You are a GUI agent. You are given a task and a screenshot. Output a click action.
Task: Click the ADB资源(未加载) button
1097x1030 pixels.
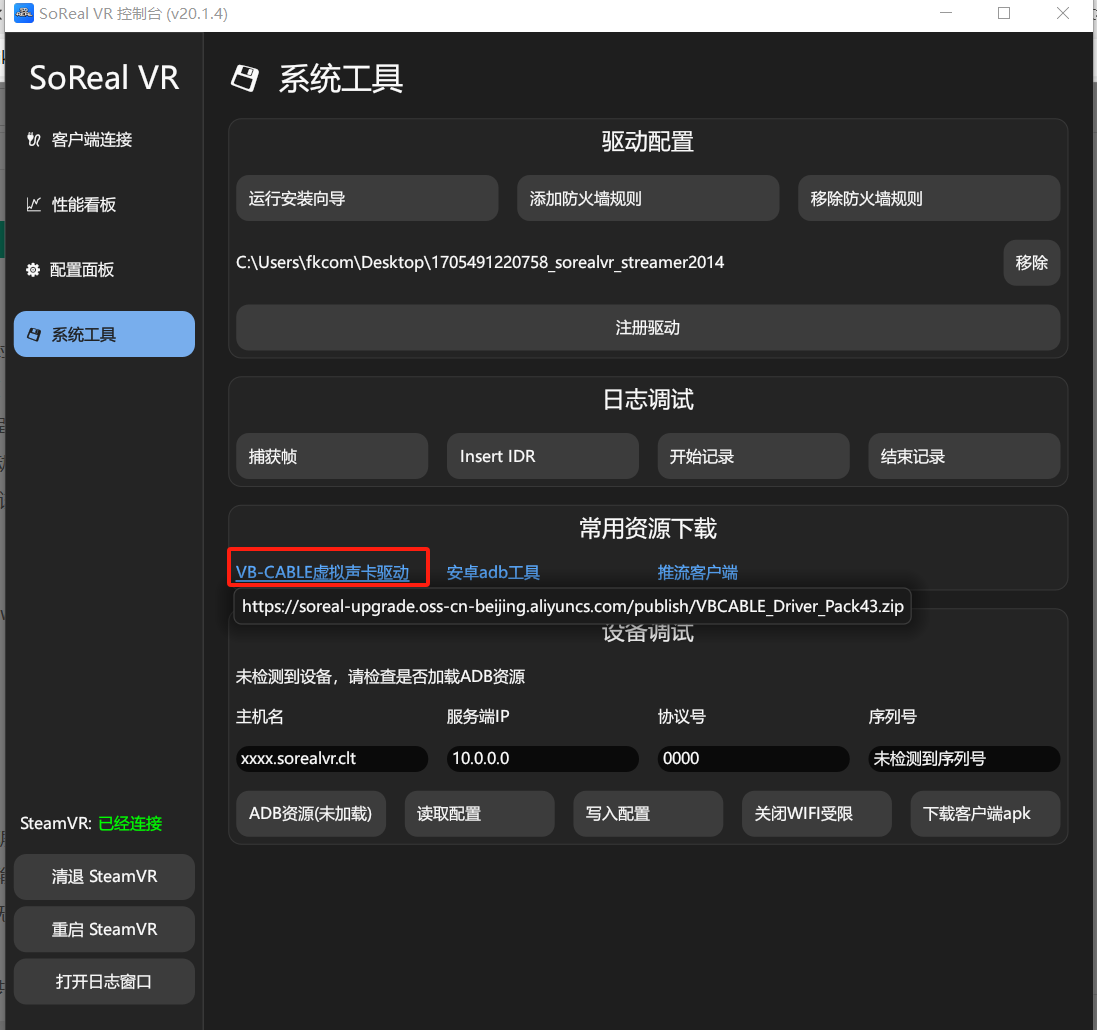pos(311,814)
